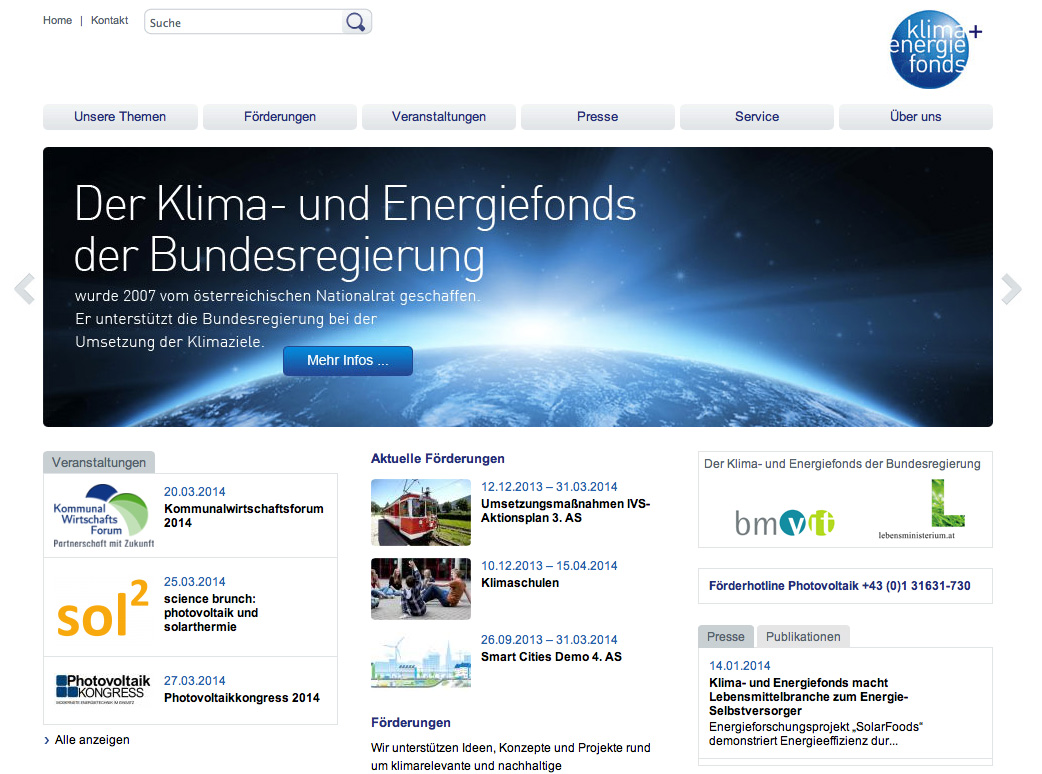Click Der Klima- und Energiefonds der Bundesregierung box title
Image resolution: width=1042 pixels, height=774 pixels.
[x=842, y=464]
